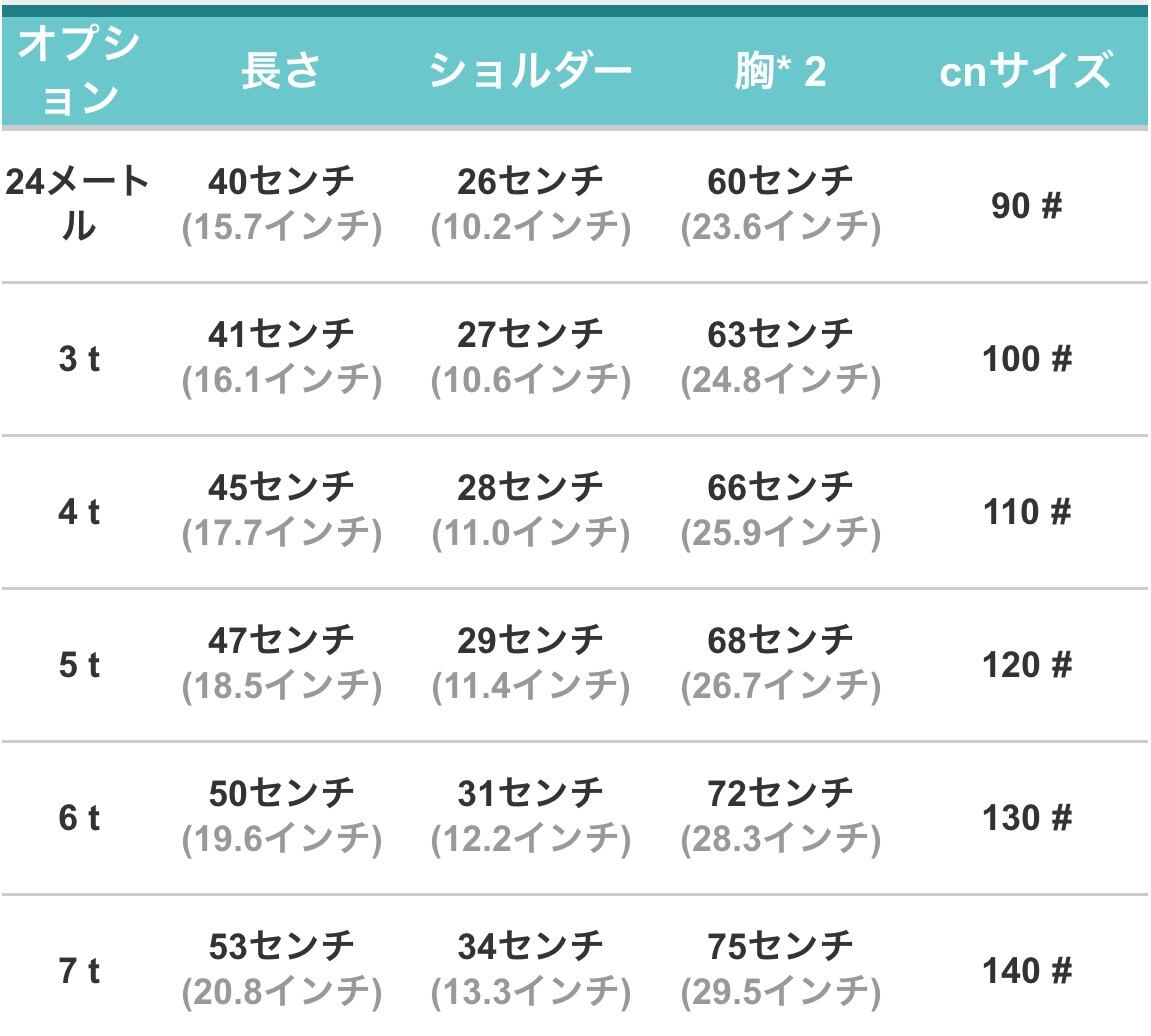Click the 5 t size option
This screenshot has width=1151, height=1036.
(x=79, y=665)
